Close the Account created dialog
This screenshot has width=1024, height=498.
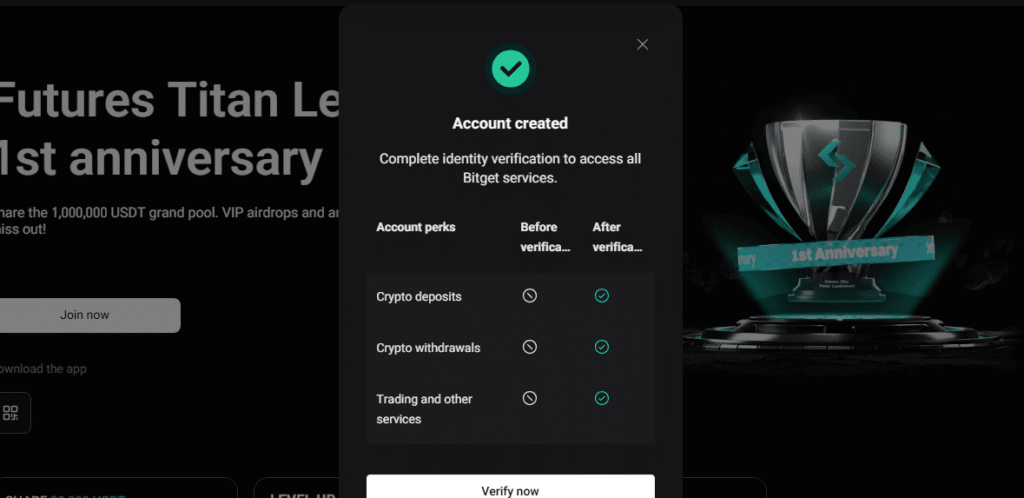pyautogui.click(x=642, y=44)
